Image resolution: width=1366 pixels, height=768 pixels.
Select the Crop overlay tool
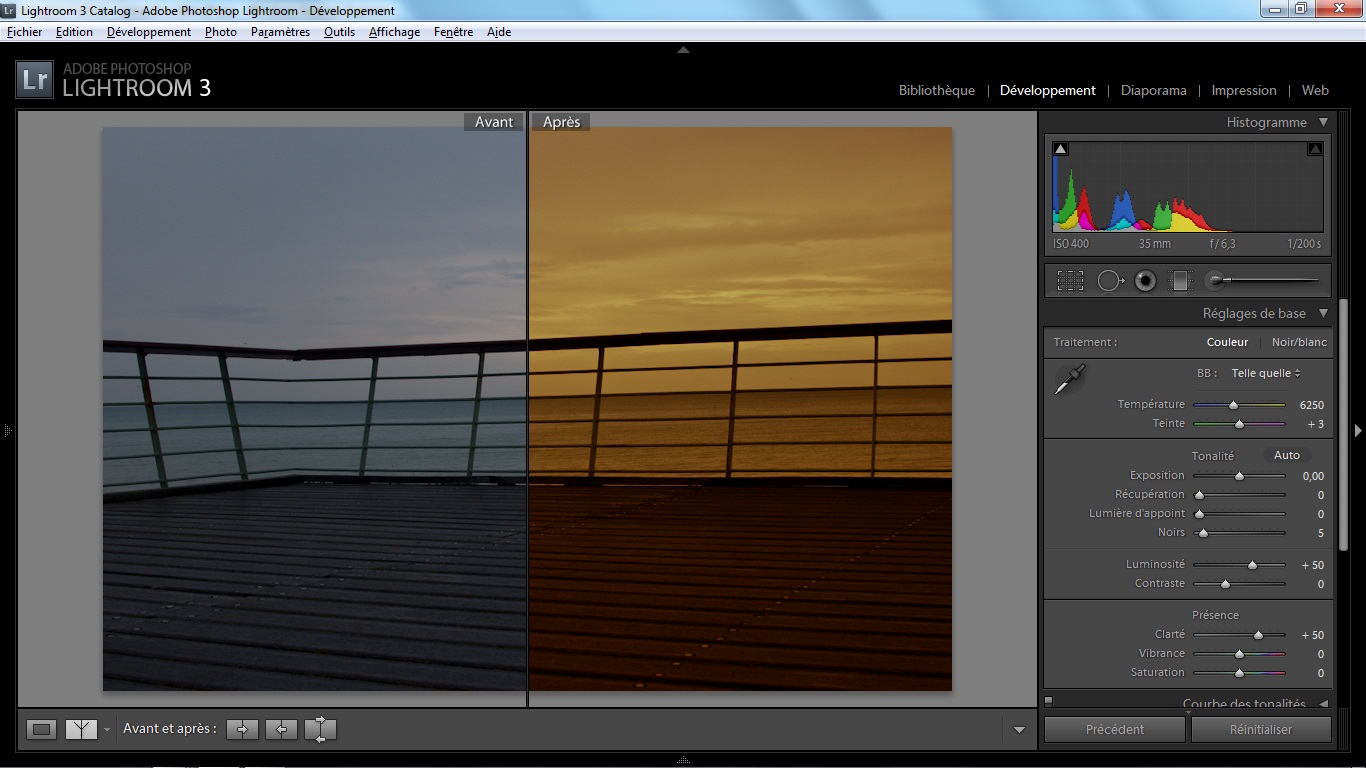1070,281
